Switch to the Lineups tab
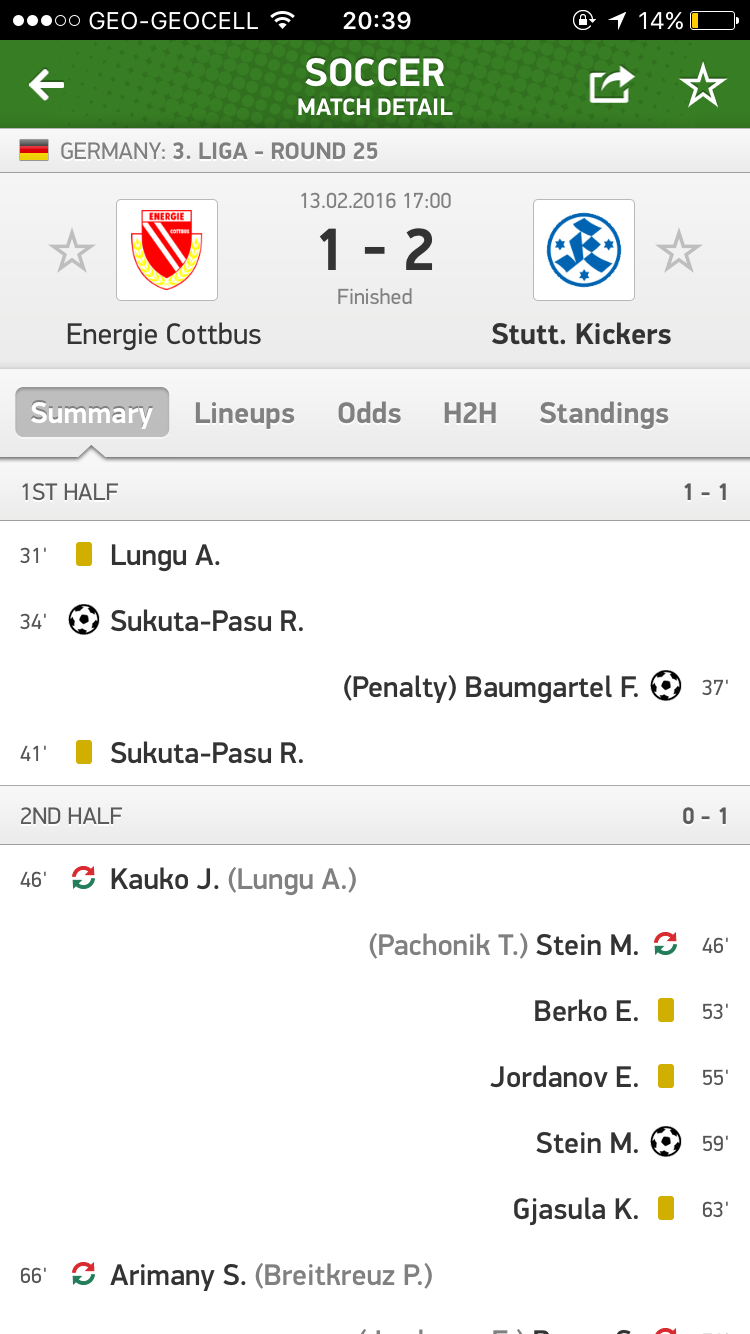Viewport: 750px width, 1334px height. pos(244,413)
